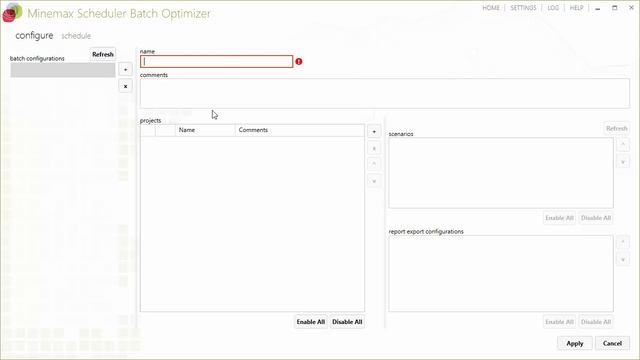Remove project using the x button beside projects
Image resolution: width=640 pixels, height=360 pixels.
(374, 148)
